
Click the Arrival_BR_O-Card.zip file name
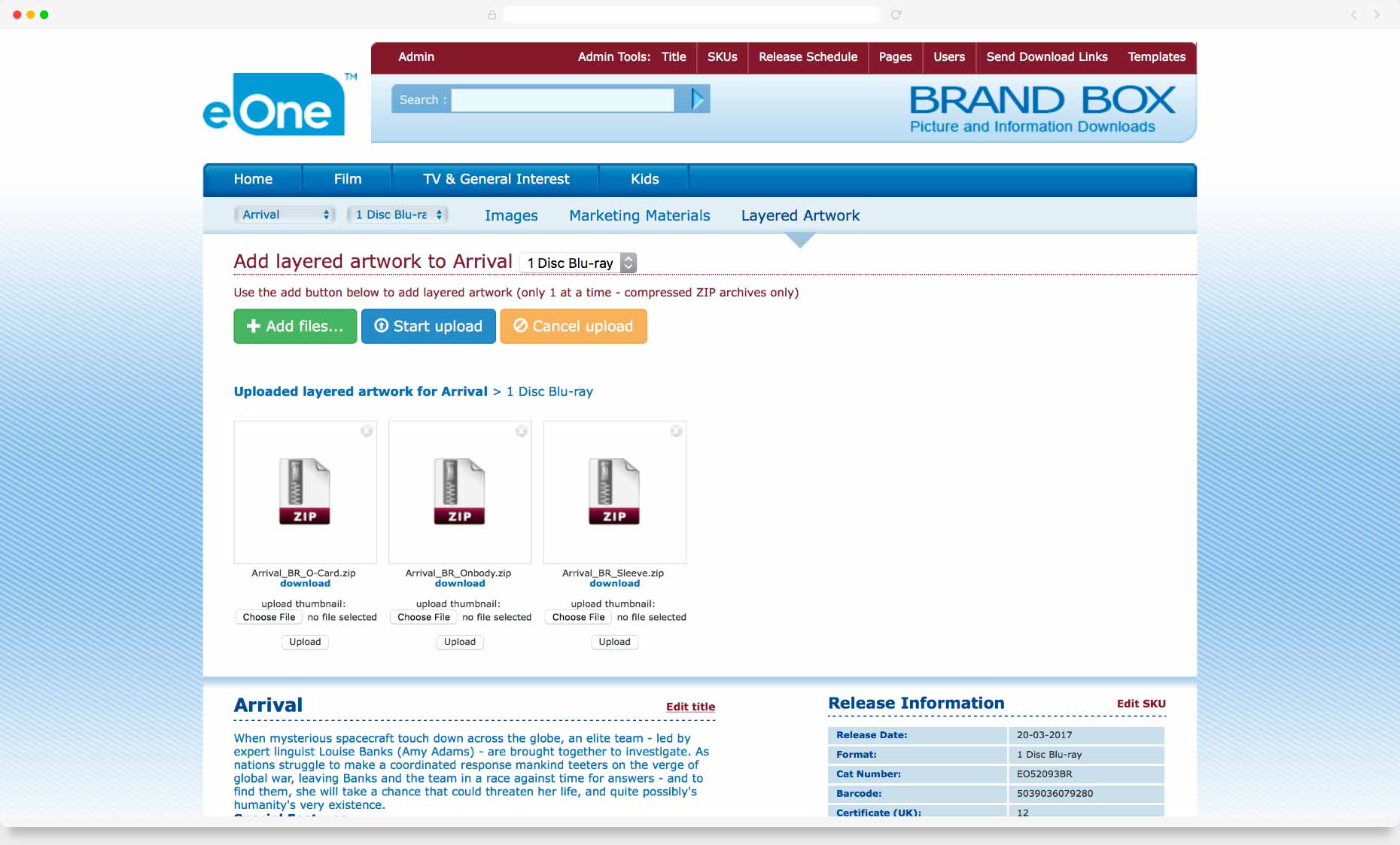coord(303,573)
